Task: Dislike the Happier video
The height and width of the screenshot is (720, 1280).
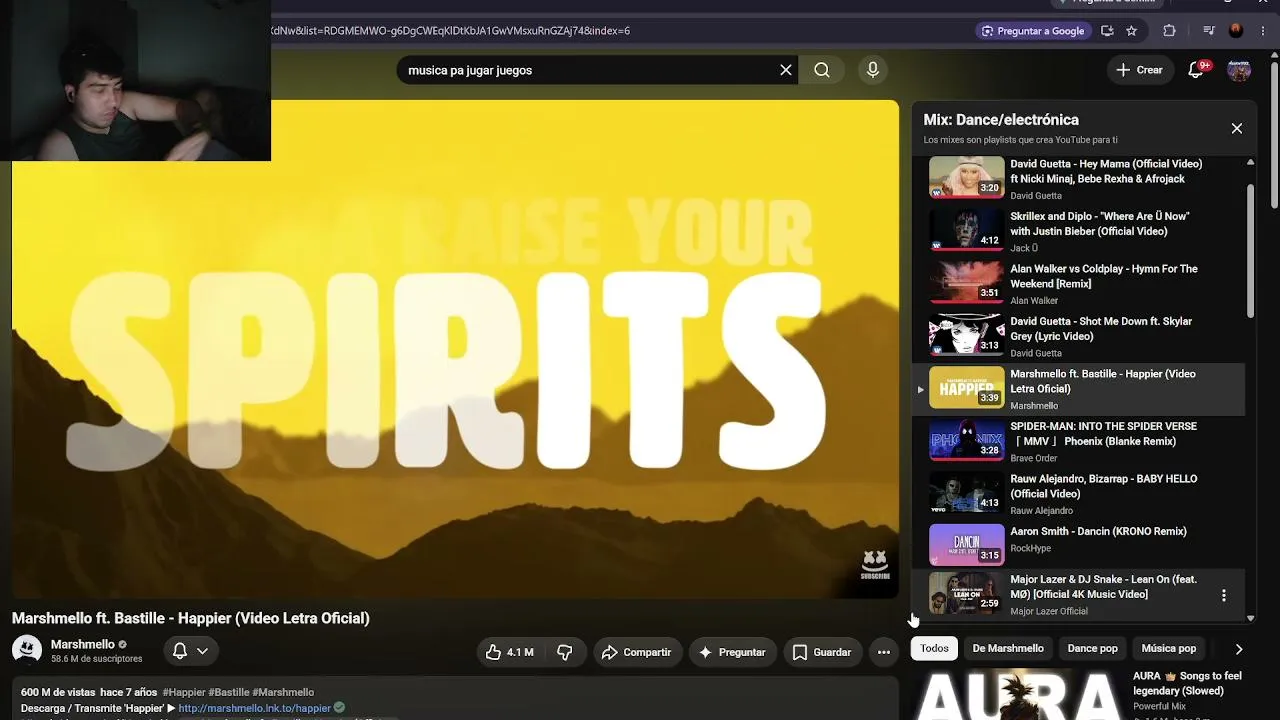Action: [x=565, y=652]
